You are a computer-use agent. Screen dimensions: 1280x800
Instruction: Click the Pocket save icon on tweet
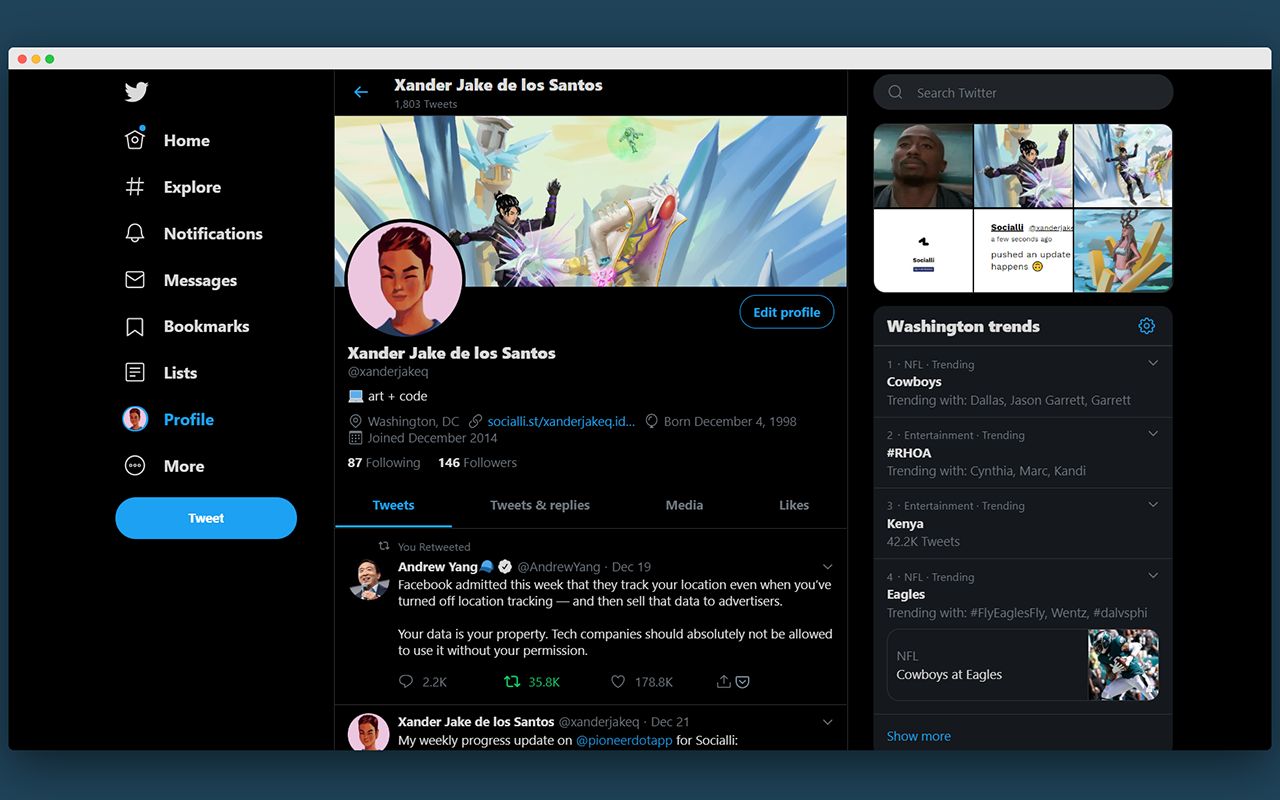point(742,682)
